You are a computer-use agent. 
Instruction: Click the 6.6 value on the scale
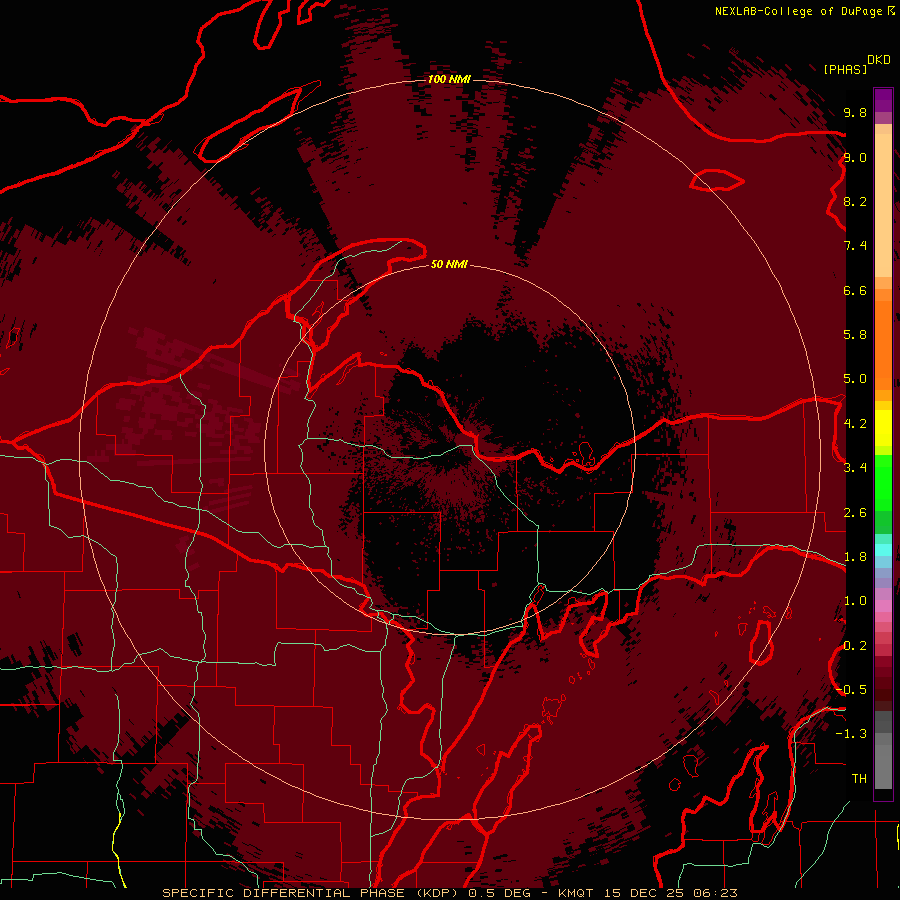coord(855,291)
